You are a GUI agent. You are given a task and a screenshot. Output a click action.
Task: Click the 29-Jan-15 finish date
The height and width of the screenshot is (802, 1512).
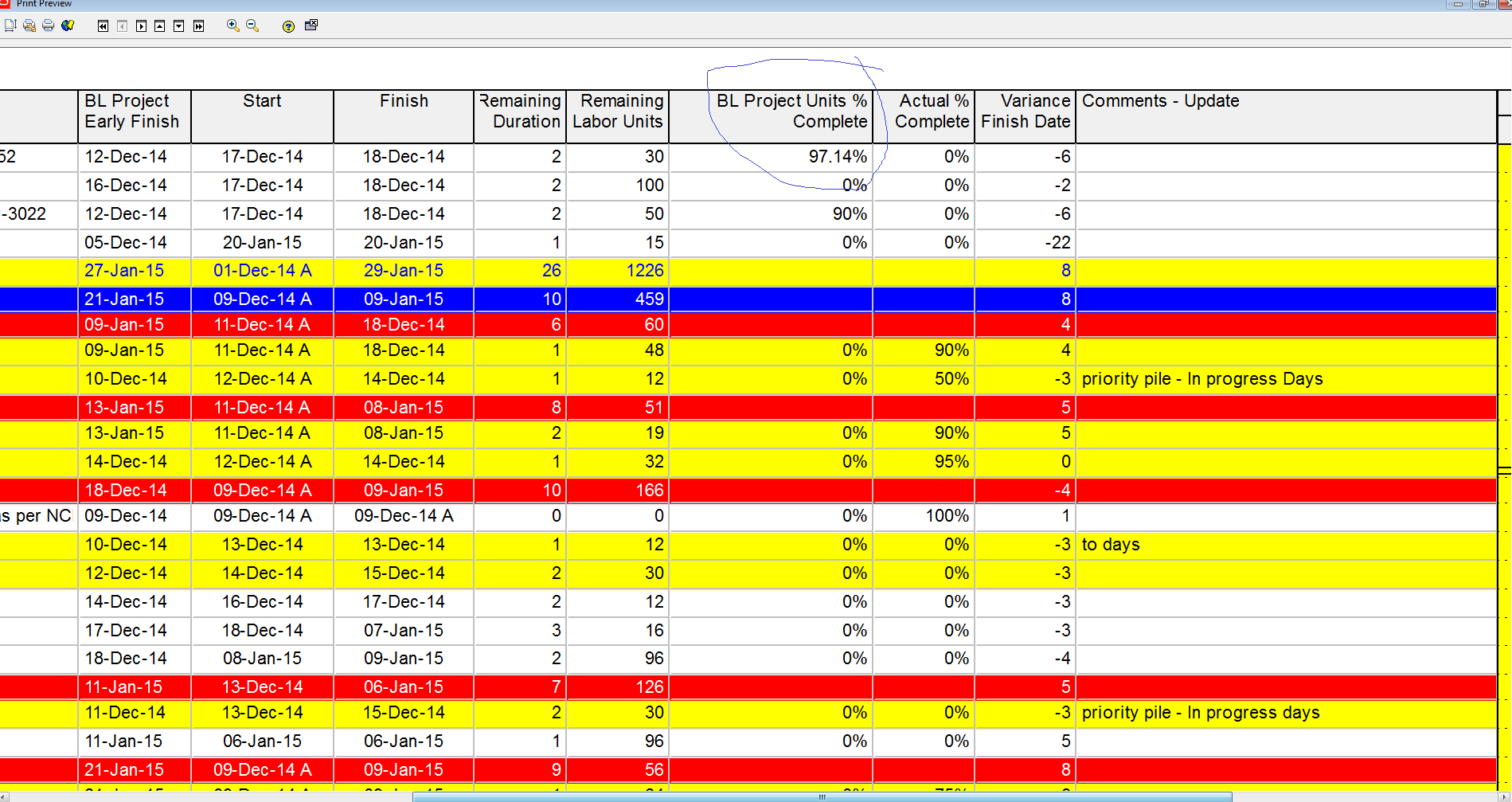404,271
